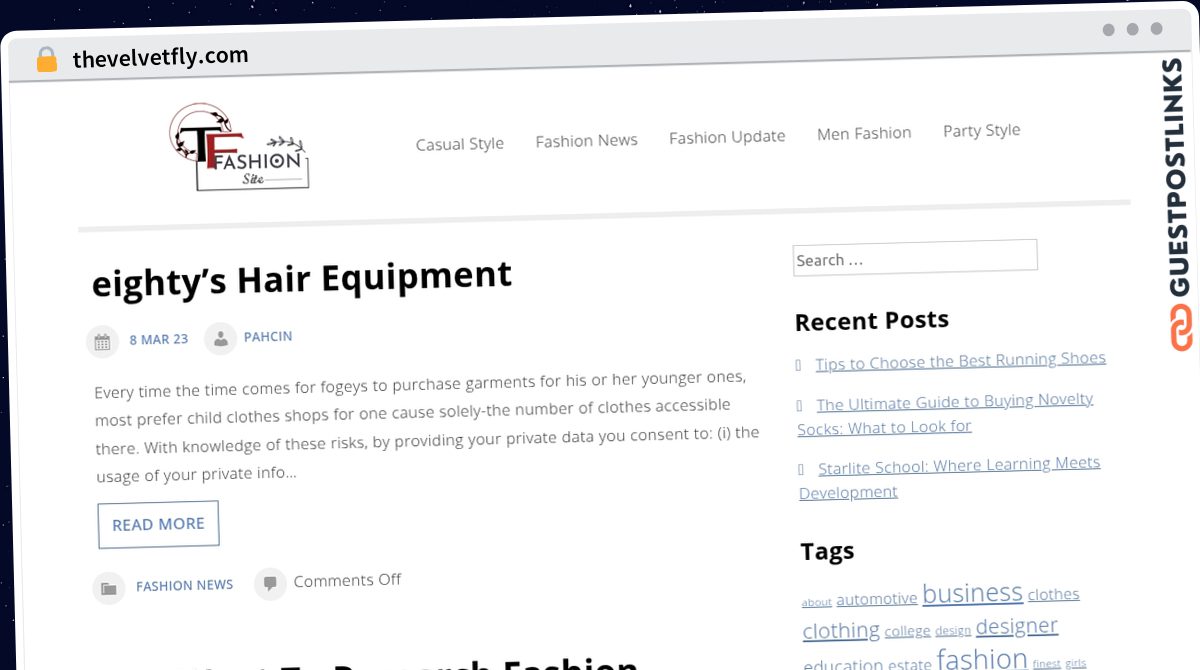Image resolution: width=1200 pixels, height=670 pixels.
Task: View posts by author PAHCIN
Action: [x=268, y=336]
